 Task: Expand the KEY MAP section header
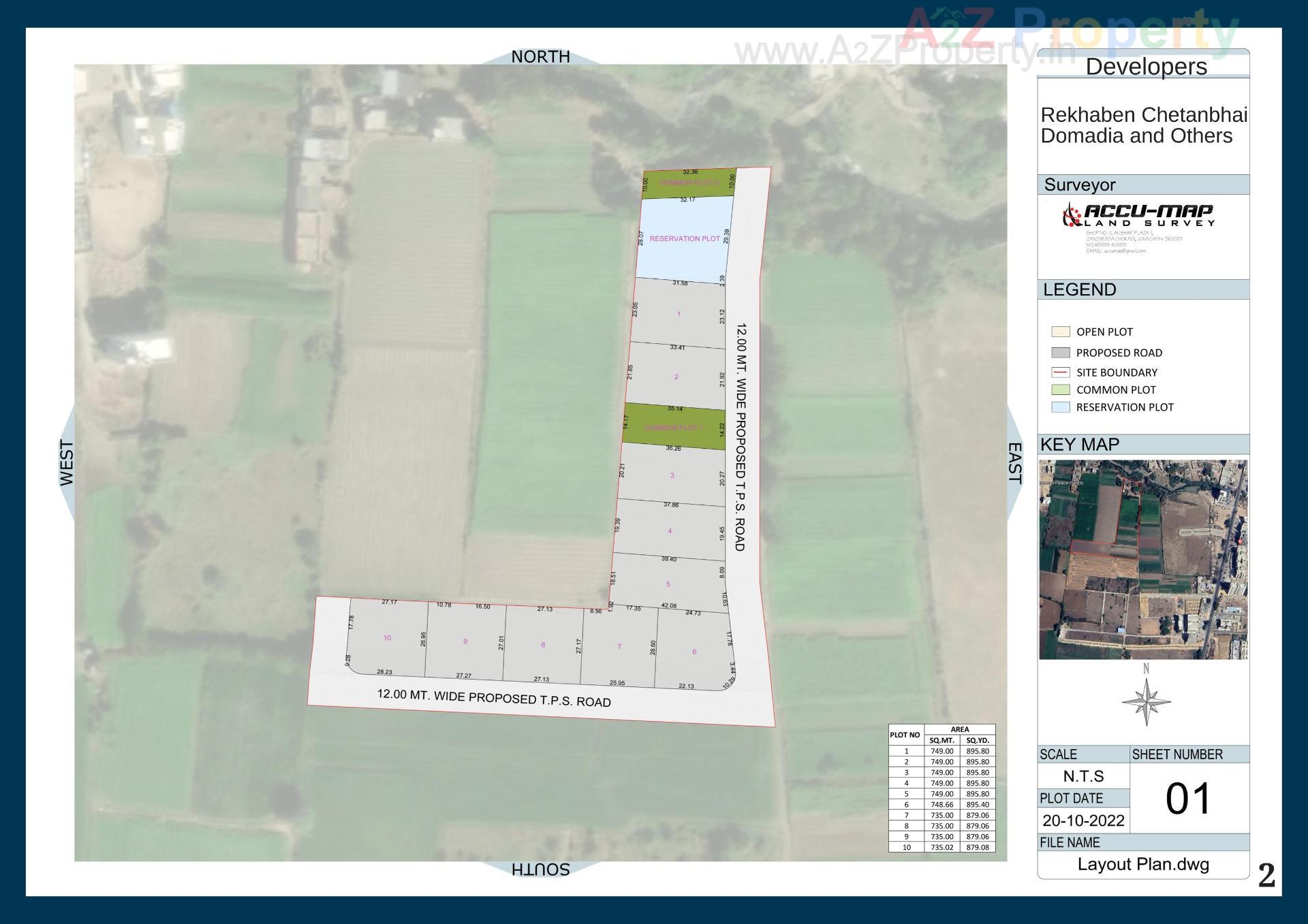pos(1080,445)
